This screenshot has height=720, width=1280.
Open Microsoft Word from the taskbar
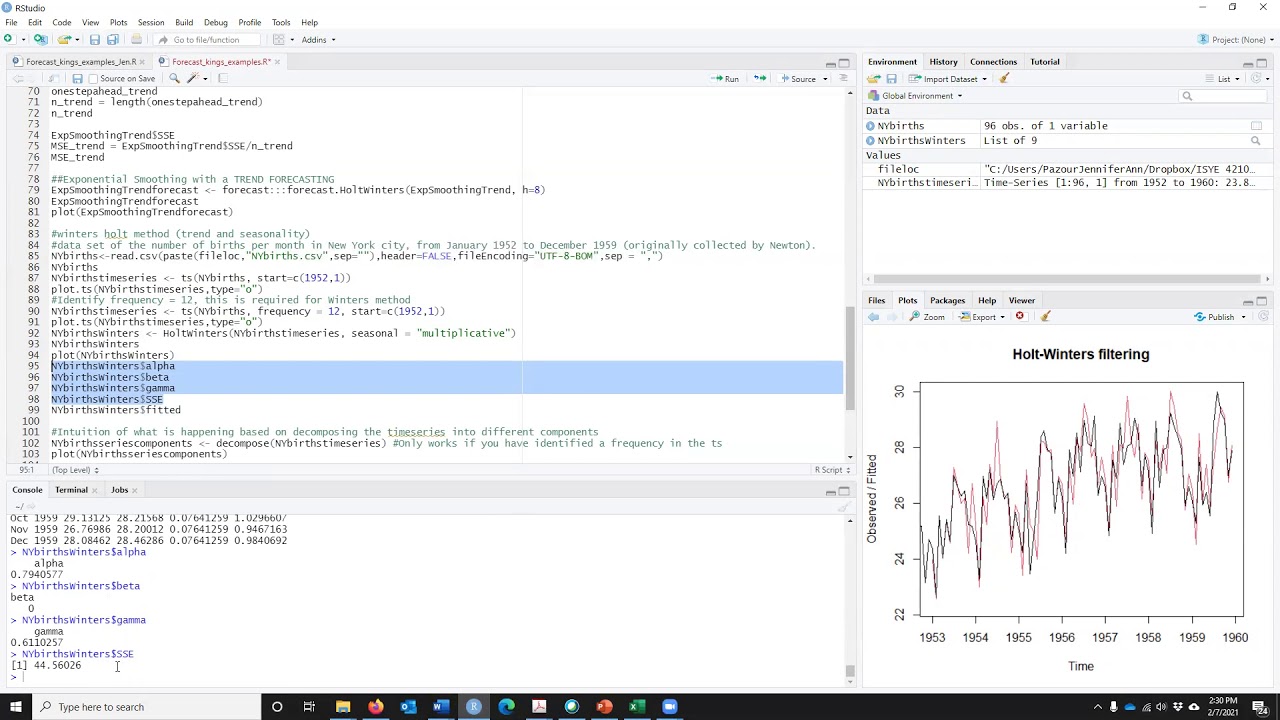coord(441,707)
